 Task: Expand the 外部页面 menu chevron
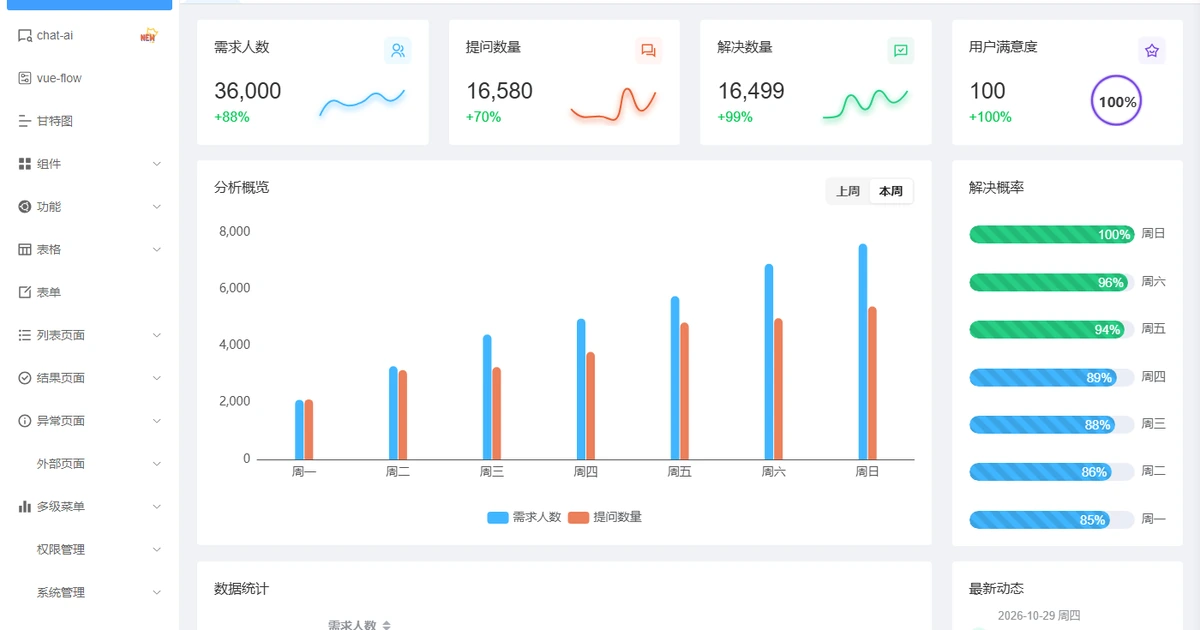click(x=157, y=464)
